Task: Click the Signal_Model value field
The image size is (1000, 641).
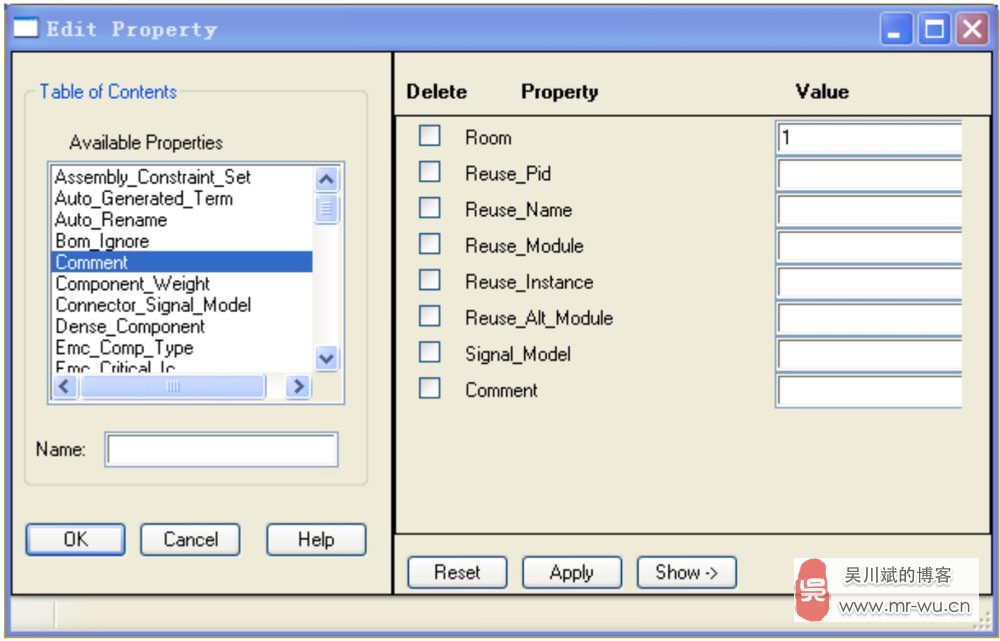Action: coord(869,354)
